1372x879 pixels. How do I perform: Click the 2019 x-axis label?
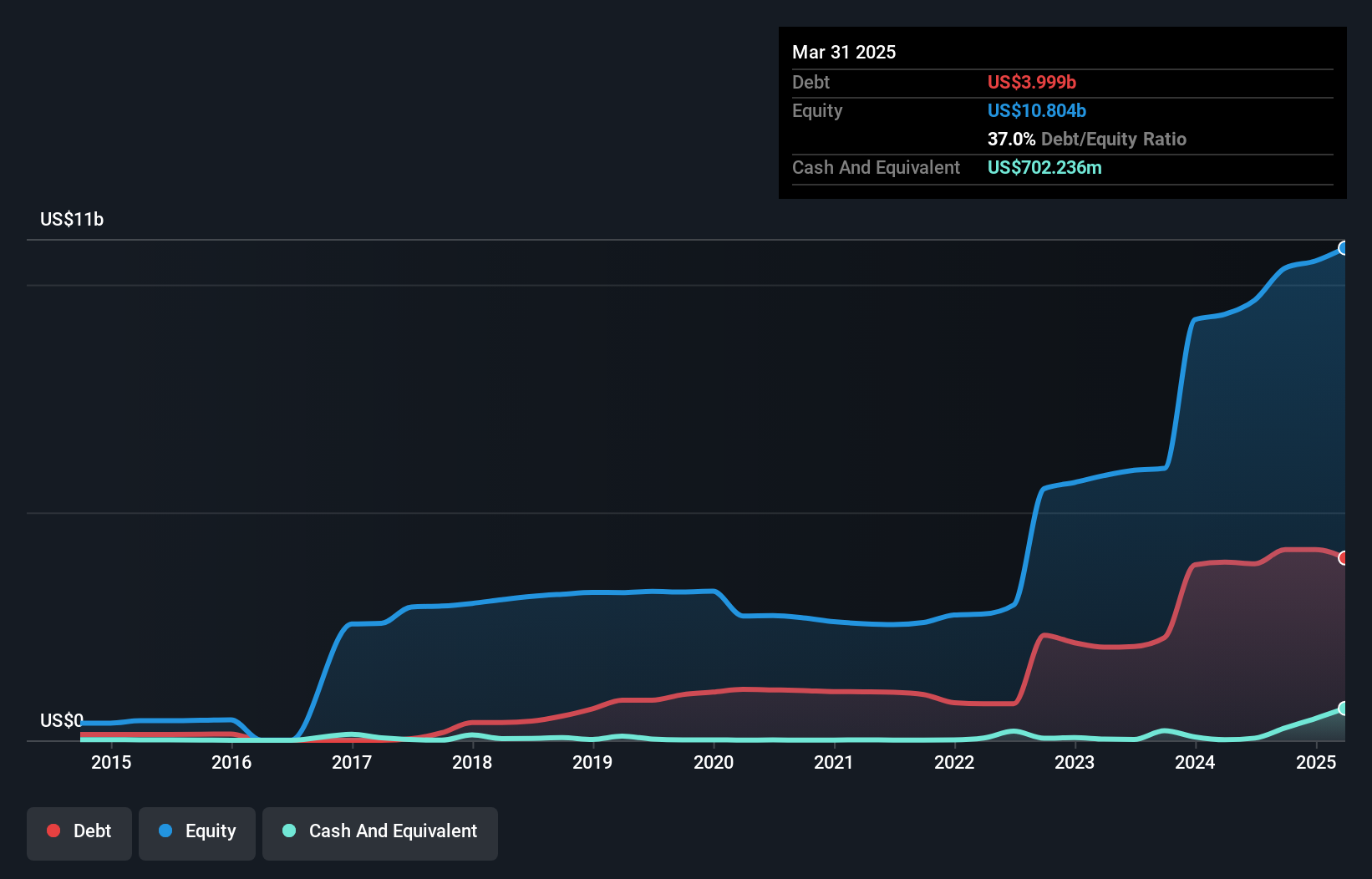pyautogui.click(x=592, y=762)
